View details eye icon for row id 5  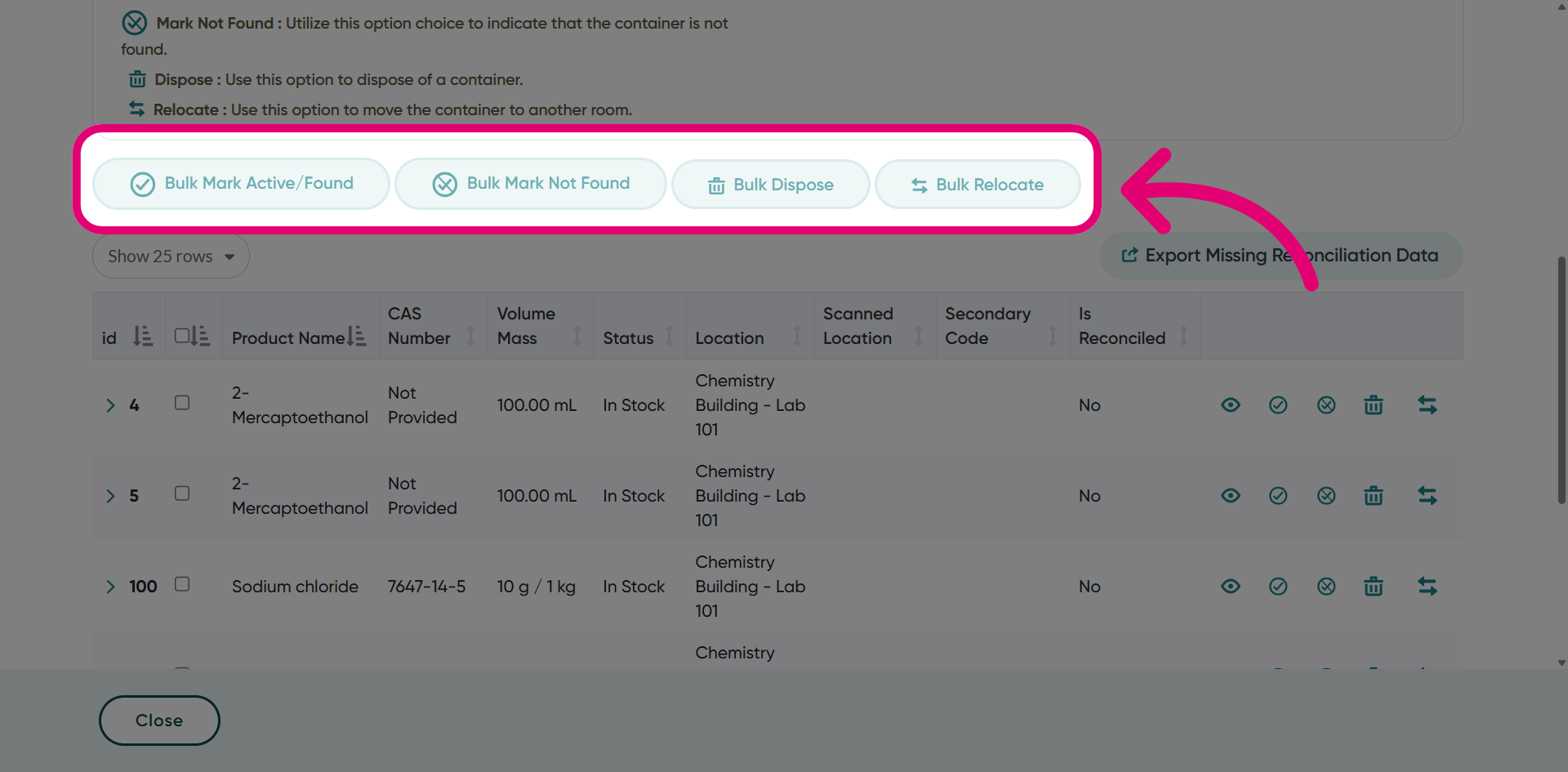tap(1231, 496)
